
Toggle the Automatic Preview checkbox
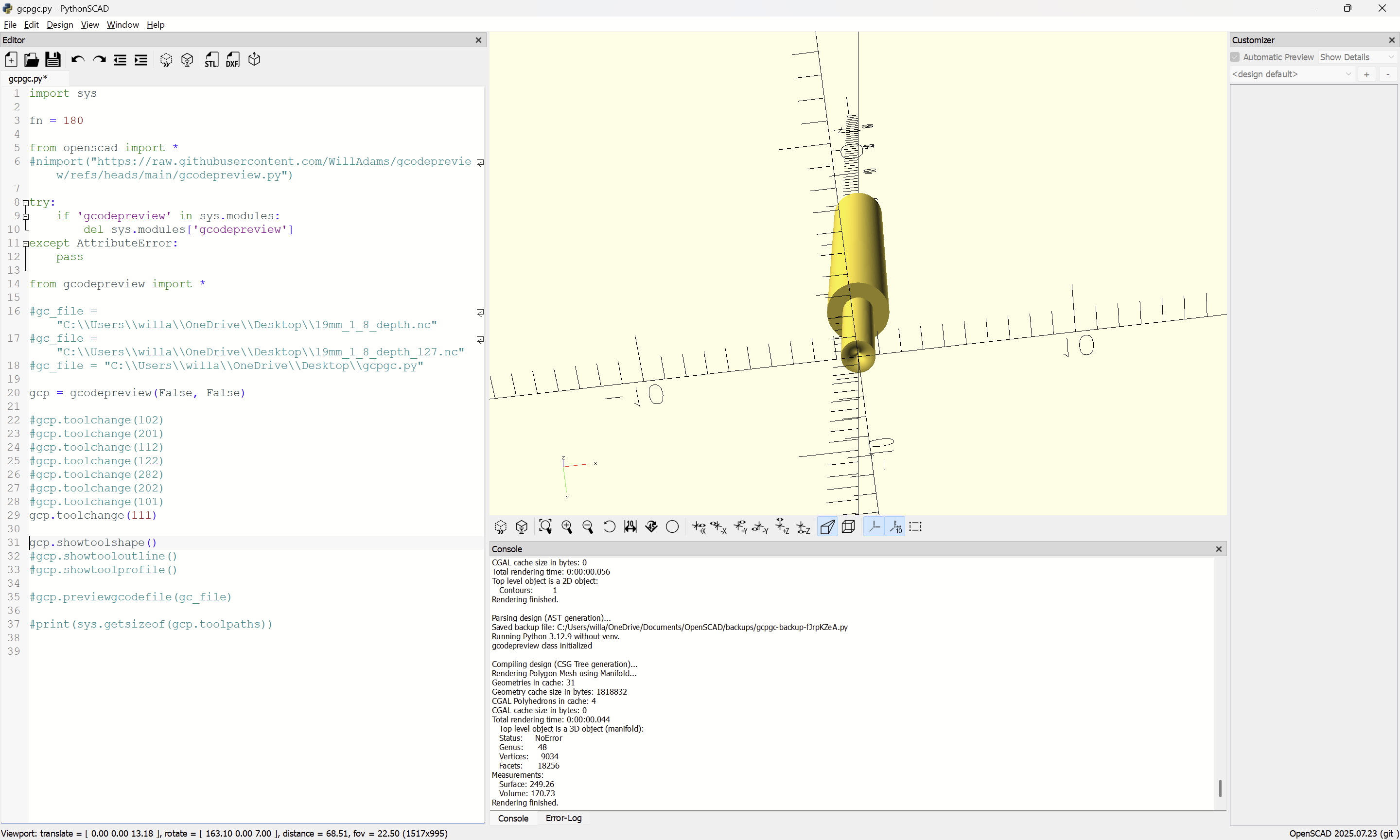1235,57
